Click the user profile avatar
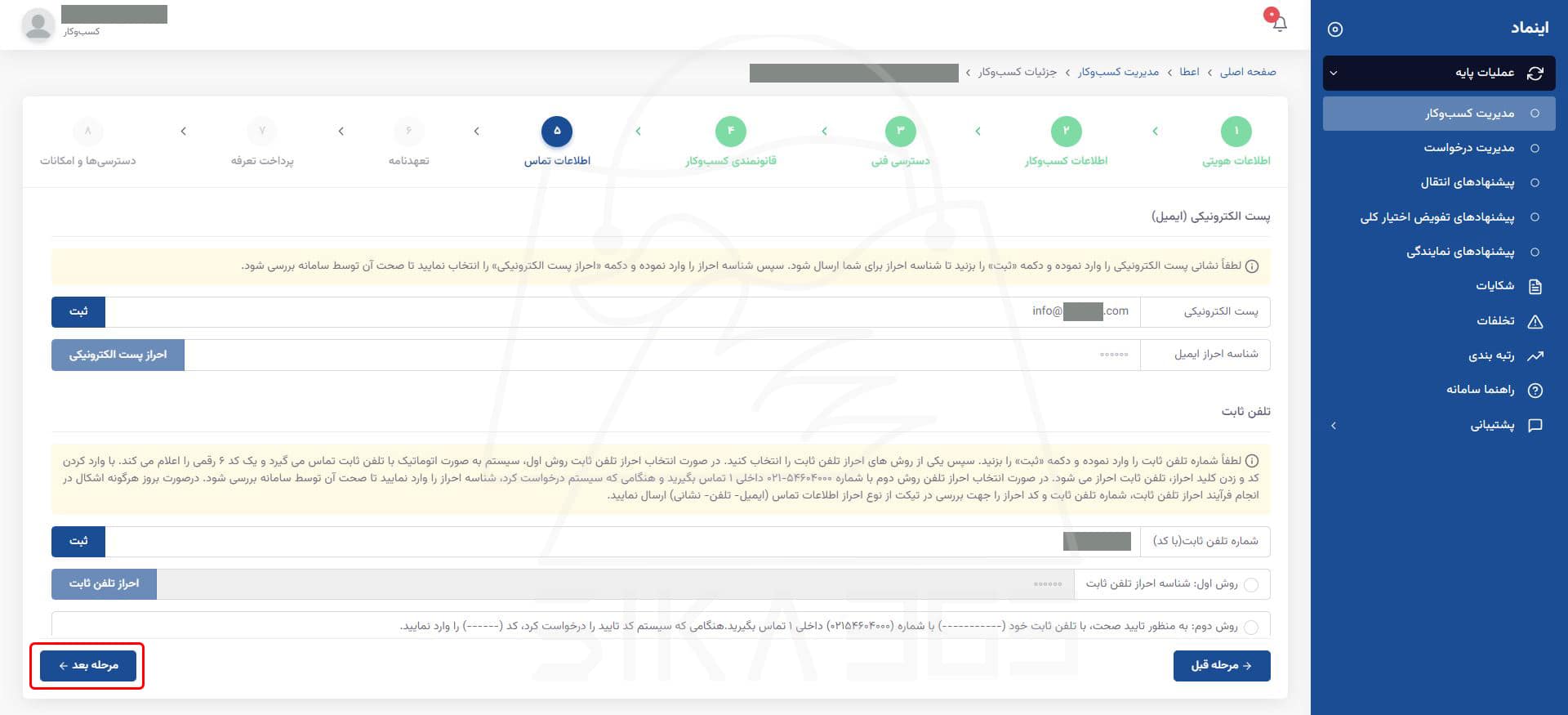1568x715 pixels. [x=38, y=25]
